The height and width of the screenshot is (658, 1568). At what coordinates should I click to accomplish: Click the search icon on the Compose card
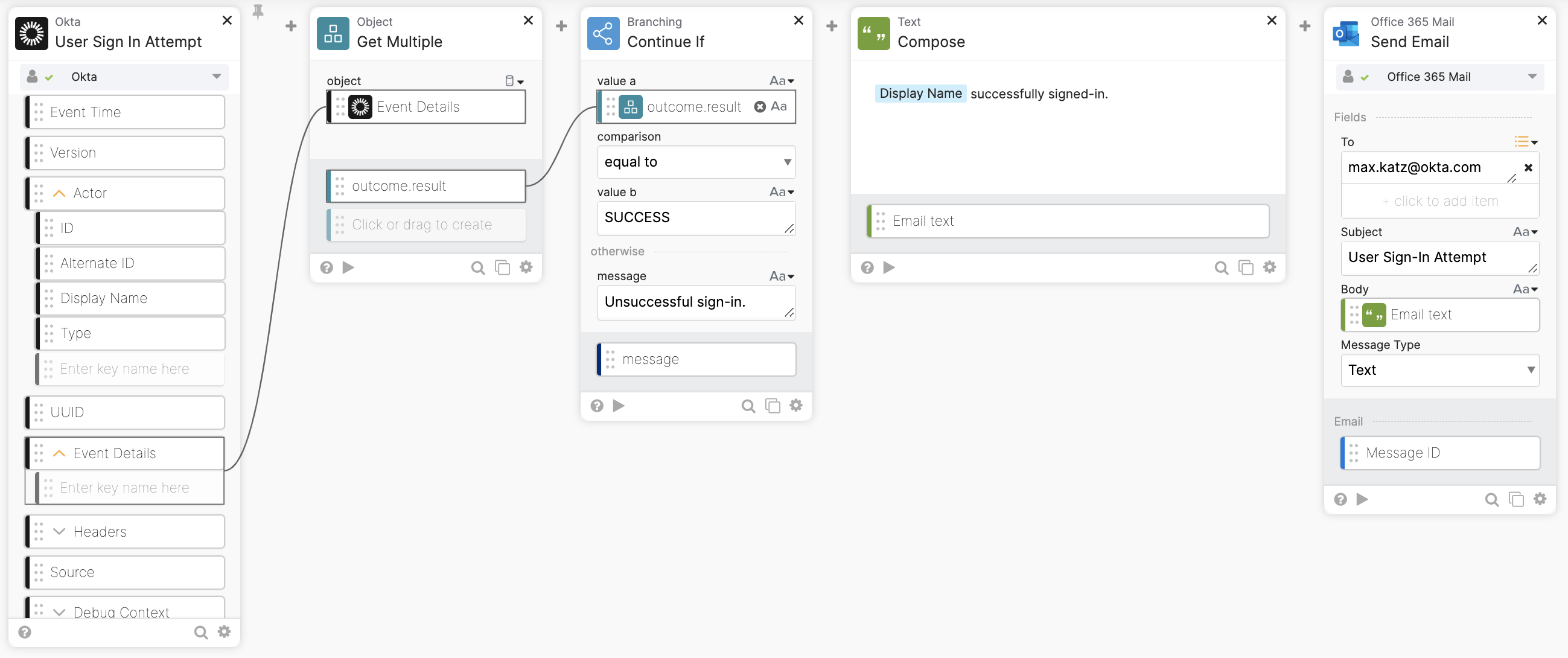coord(1221,267)
